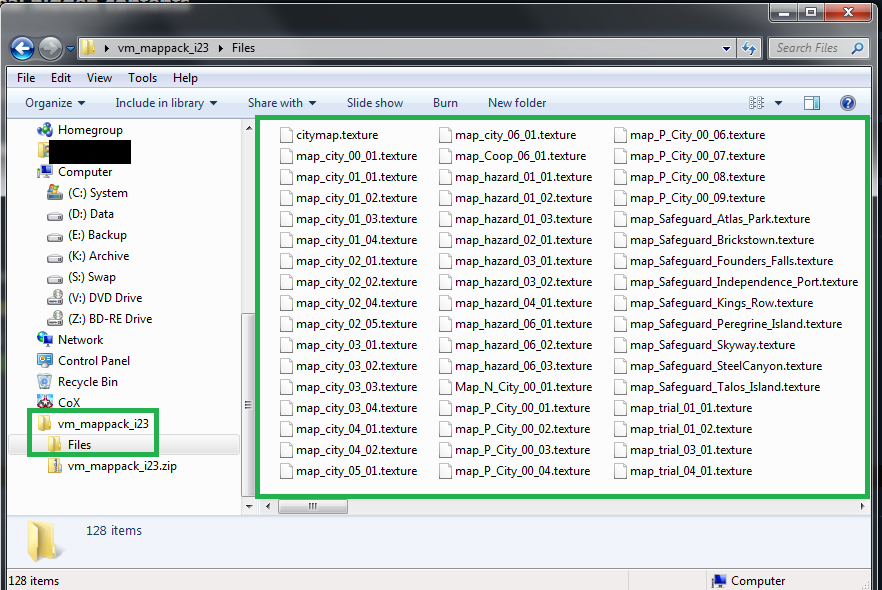Click the Back navigation arrow button

coord(23,47)
